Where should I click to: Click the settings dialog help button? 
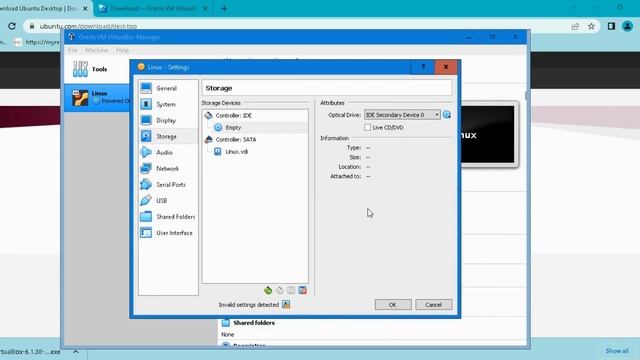[x=423, y=67]
